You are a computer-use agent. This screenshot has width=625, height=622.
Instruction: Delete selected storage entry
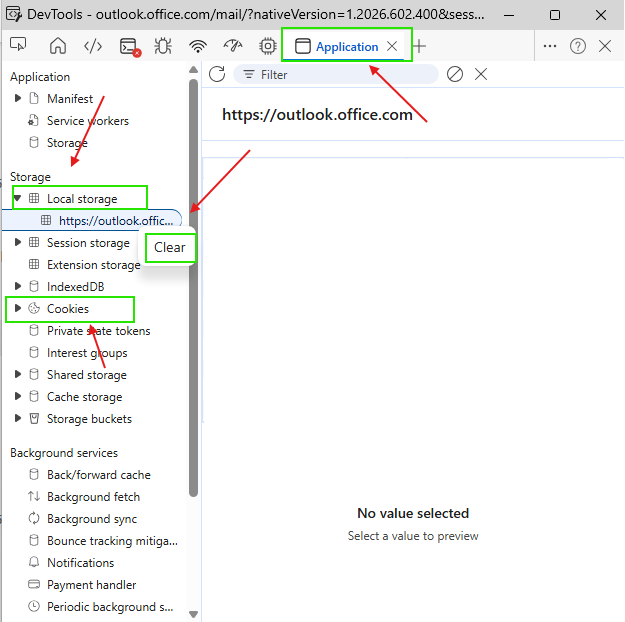(481, 74)
